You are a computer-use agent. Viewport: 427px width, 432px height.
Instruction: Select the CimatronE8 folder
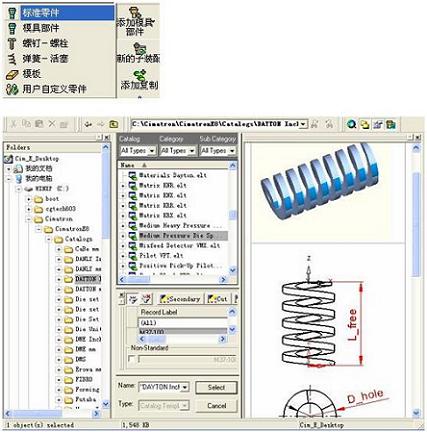[x=72, y=229]
